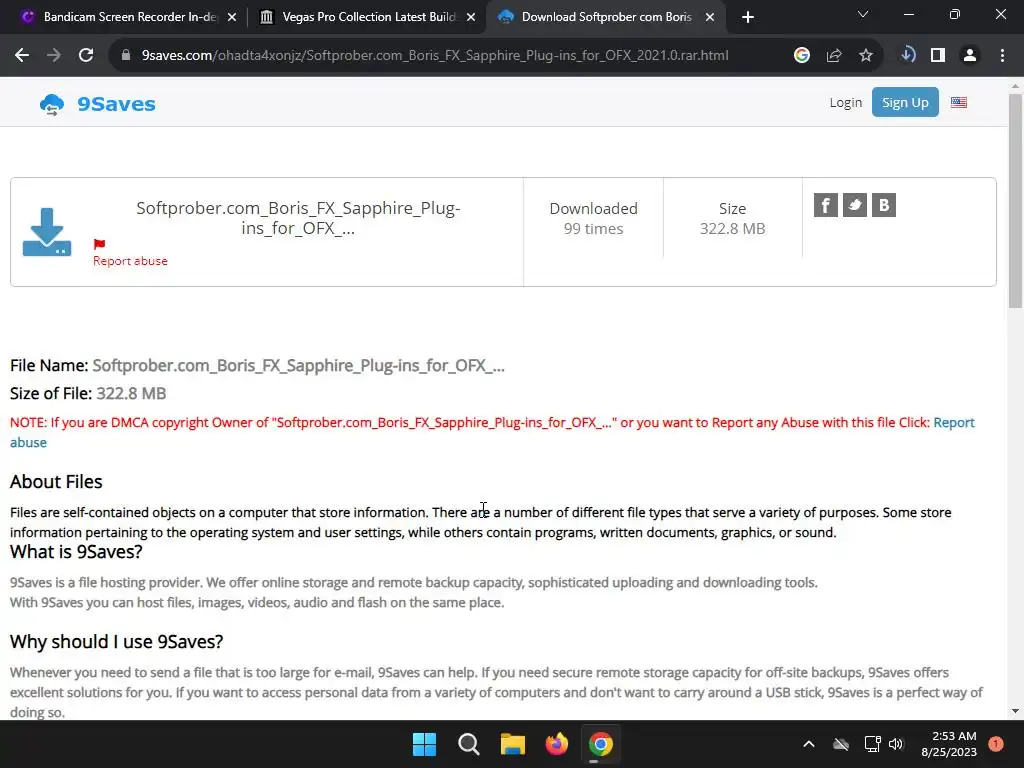Click network status tray icon
This screenshot has width=1024, height=768.
(x=872, y=744)
